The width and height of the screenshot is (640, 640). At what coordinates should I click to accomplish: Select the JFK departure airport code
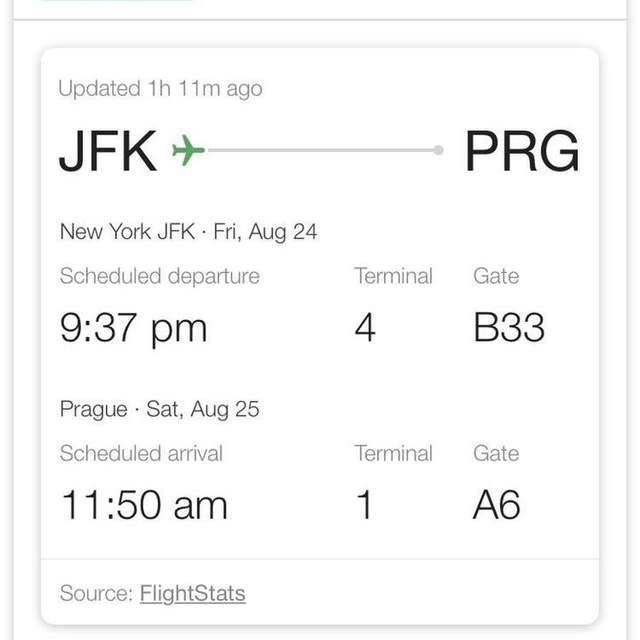click(x=108, y=151)
